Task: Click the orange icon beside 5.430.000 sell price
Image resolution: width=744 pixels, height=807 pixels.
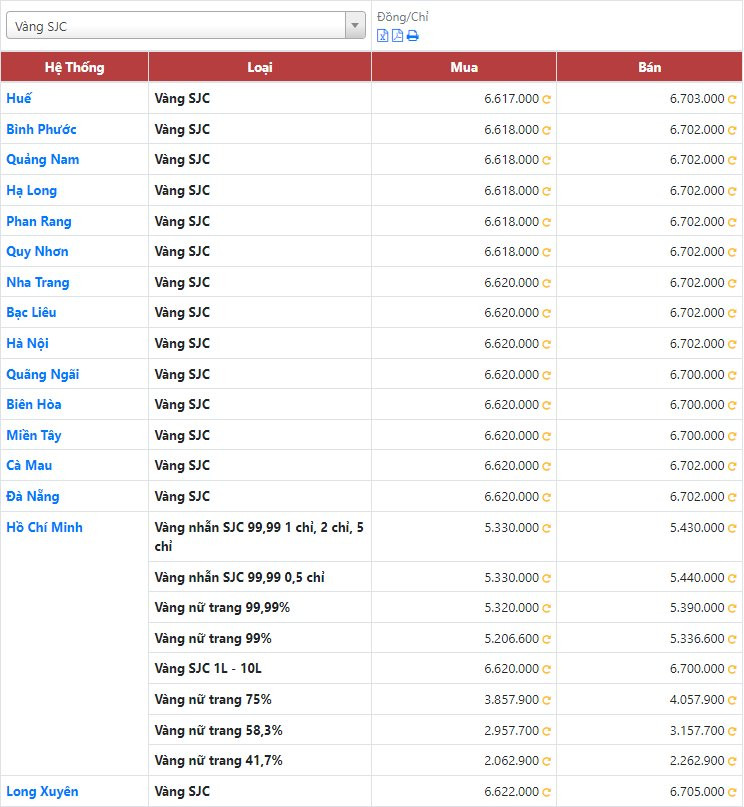Action: tap(731, 528)
